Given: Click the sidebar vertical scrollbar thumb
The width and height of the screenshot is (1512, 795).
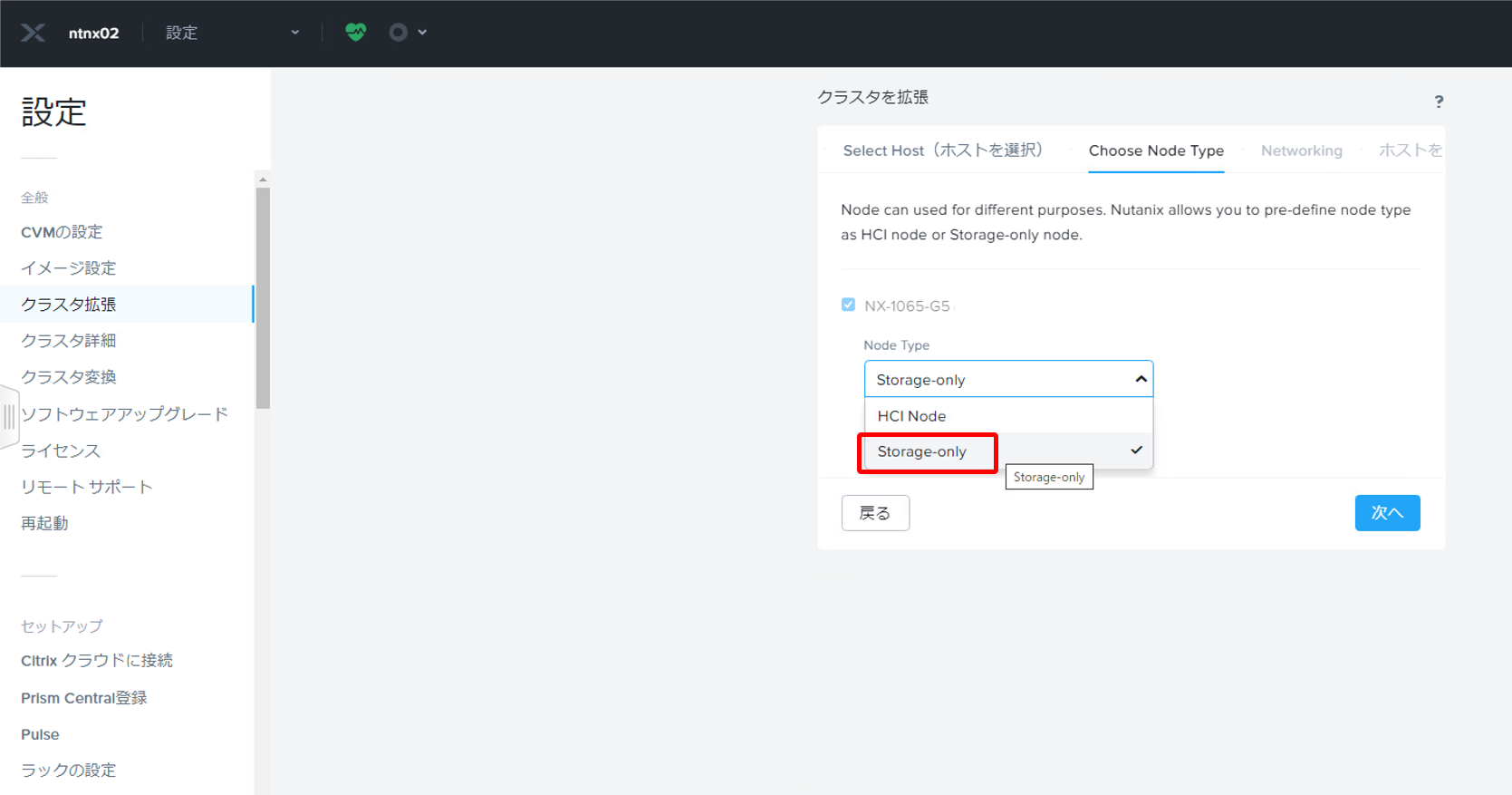Looking at the screenshot, I should click(263, 297).
